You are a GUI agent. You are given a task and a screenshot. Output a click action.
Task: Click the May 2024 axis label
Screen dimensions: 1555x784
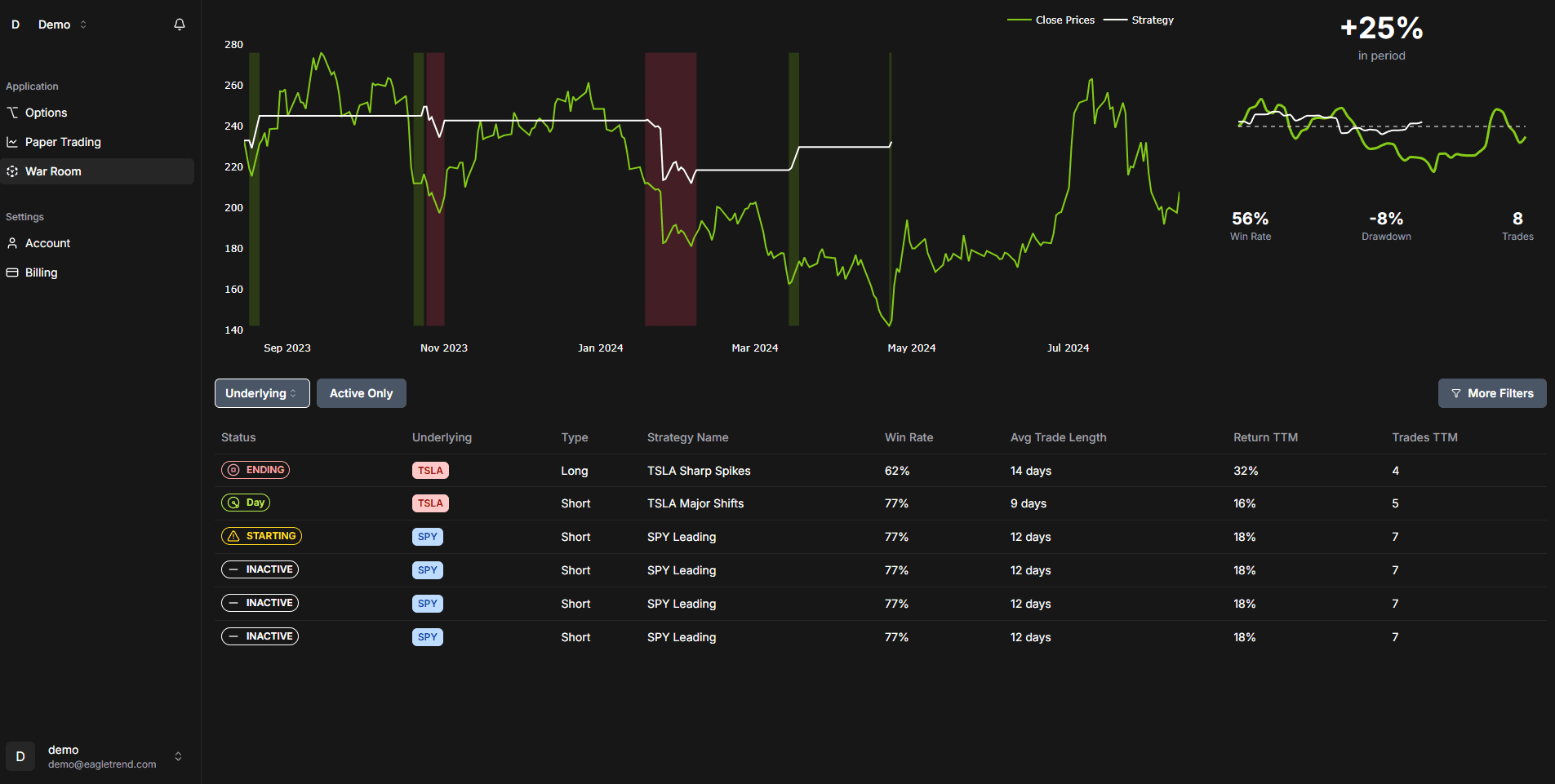click(912, 348)
